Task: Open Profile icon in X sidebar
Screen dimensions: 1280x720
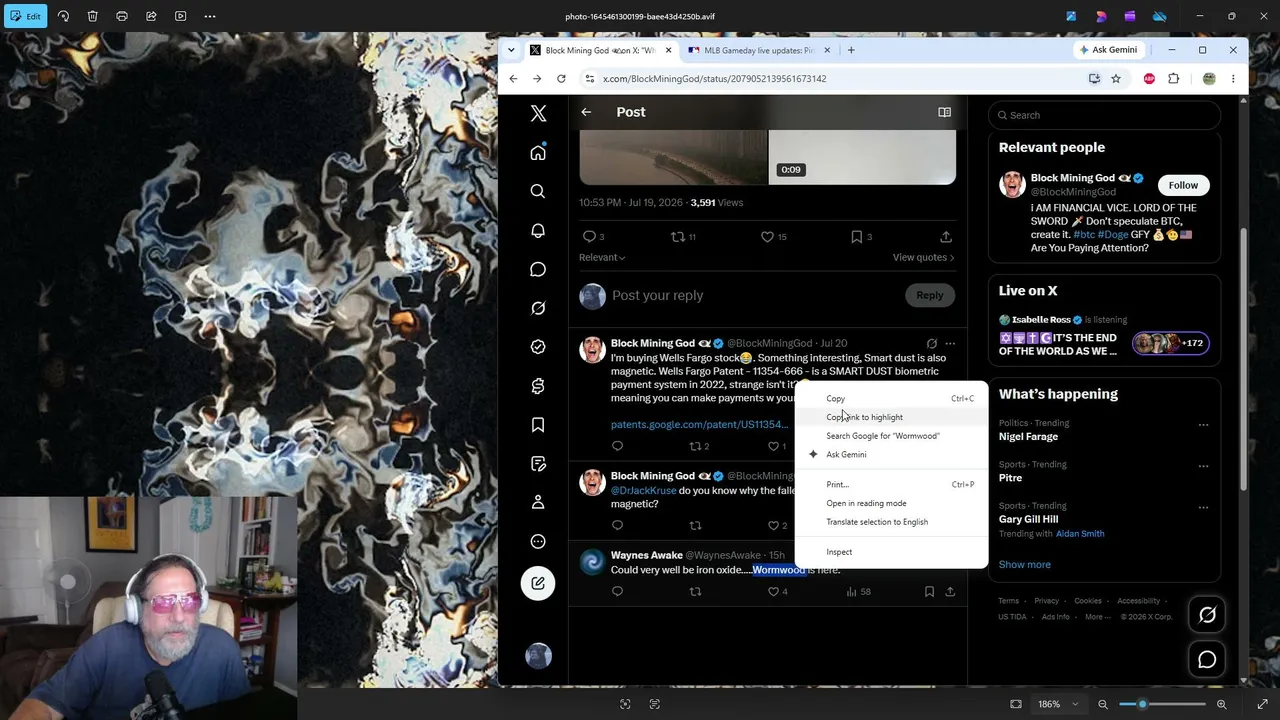Action: [538, 502]
